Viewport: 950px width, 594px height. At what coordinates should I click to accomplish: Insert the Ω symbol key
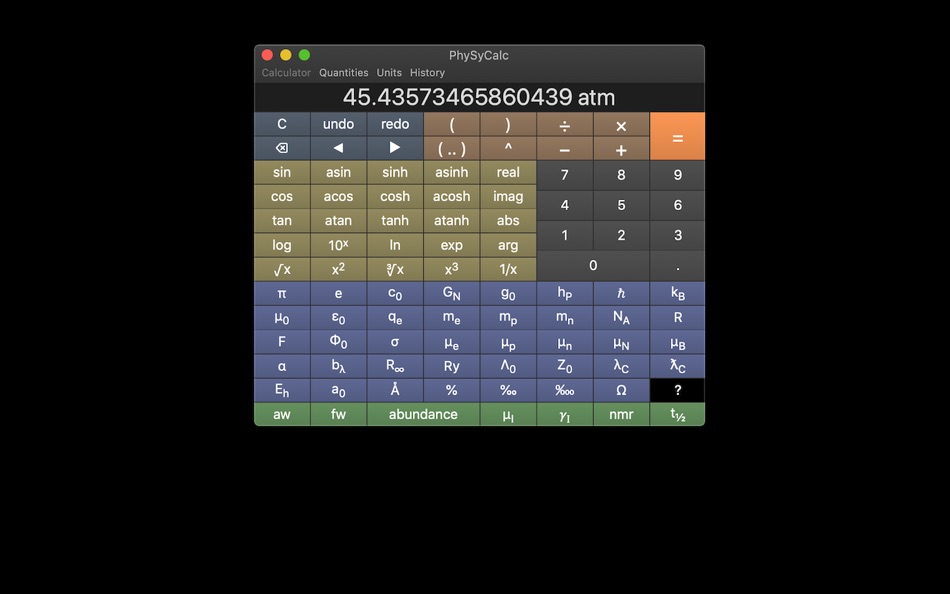click(x=621, y=390)
